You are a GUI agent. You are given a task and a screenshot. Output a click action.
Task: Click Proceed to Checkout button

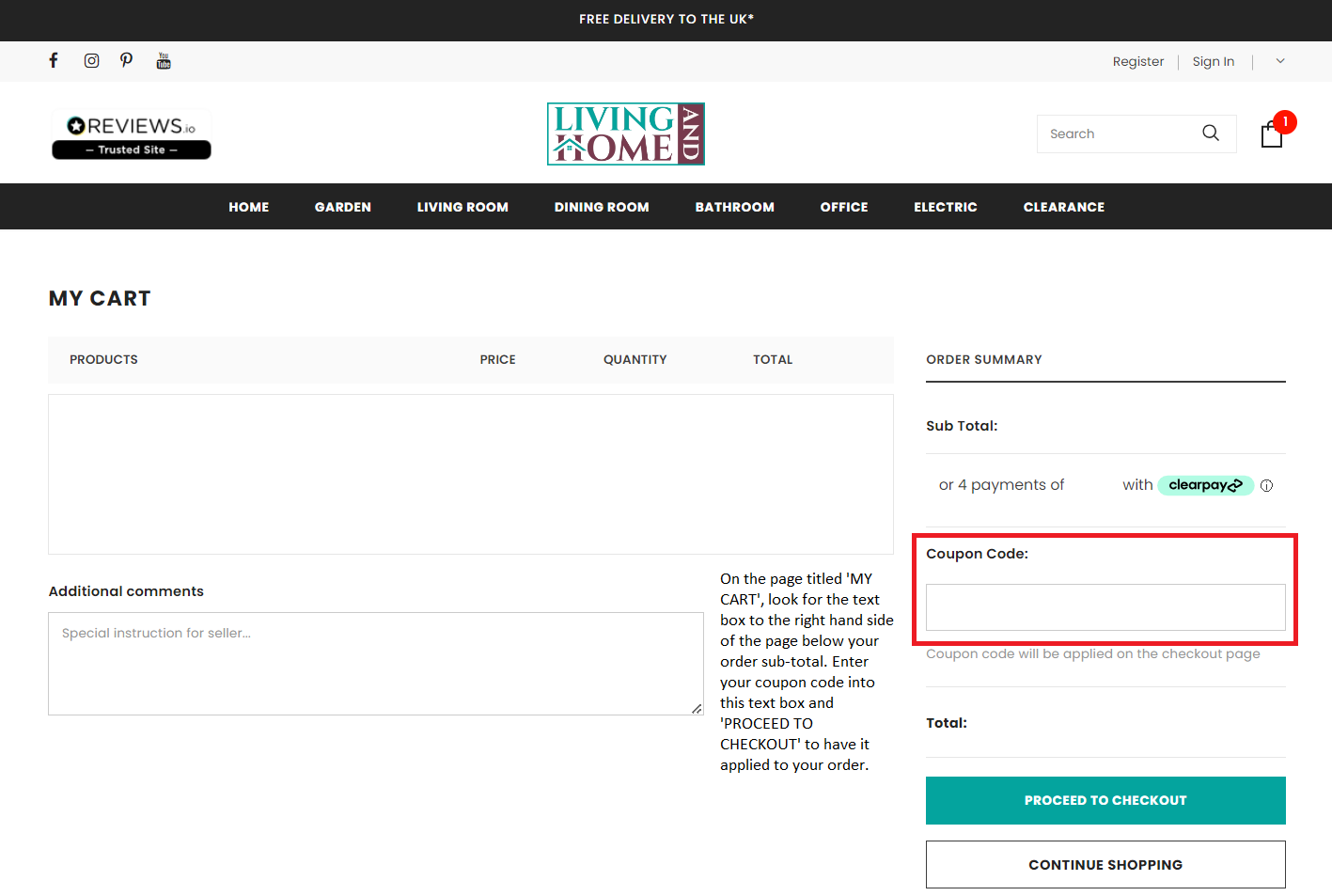point(1105,800)
